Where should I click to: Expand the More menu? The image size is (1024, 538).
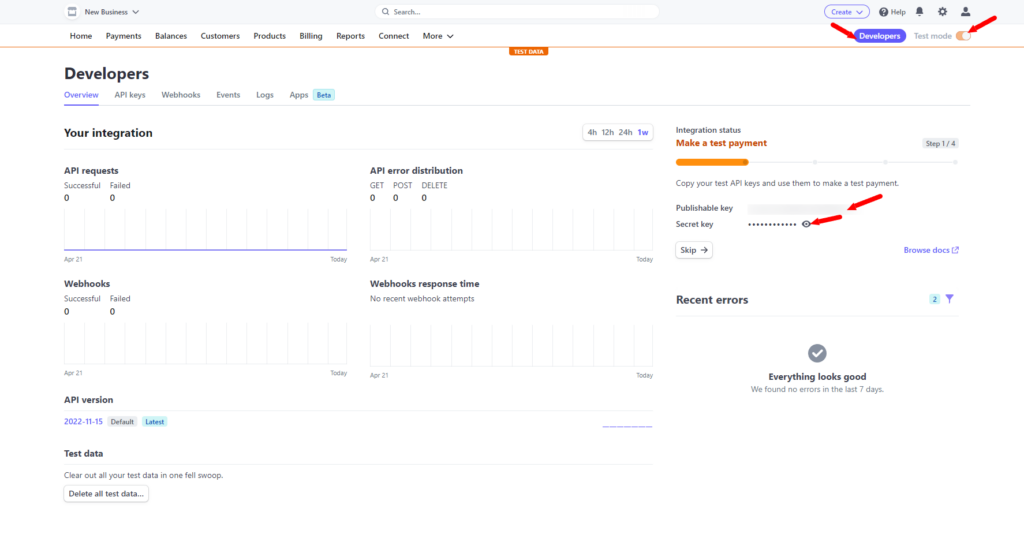click(438, 36)
